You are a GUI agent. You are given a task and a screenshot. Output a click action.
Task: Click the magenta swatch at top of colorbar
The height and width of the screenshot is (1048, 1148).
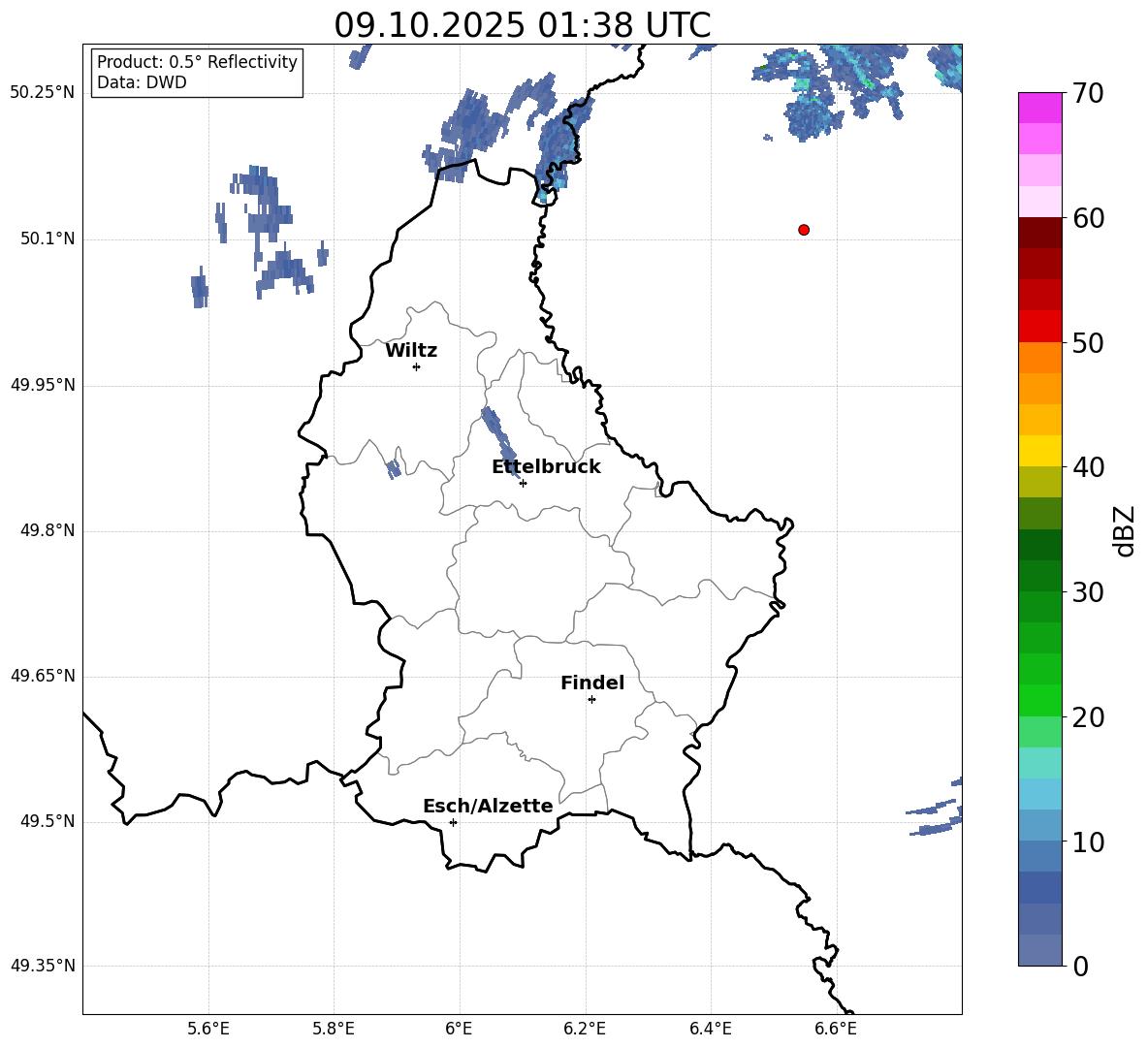(1039, 108)
